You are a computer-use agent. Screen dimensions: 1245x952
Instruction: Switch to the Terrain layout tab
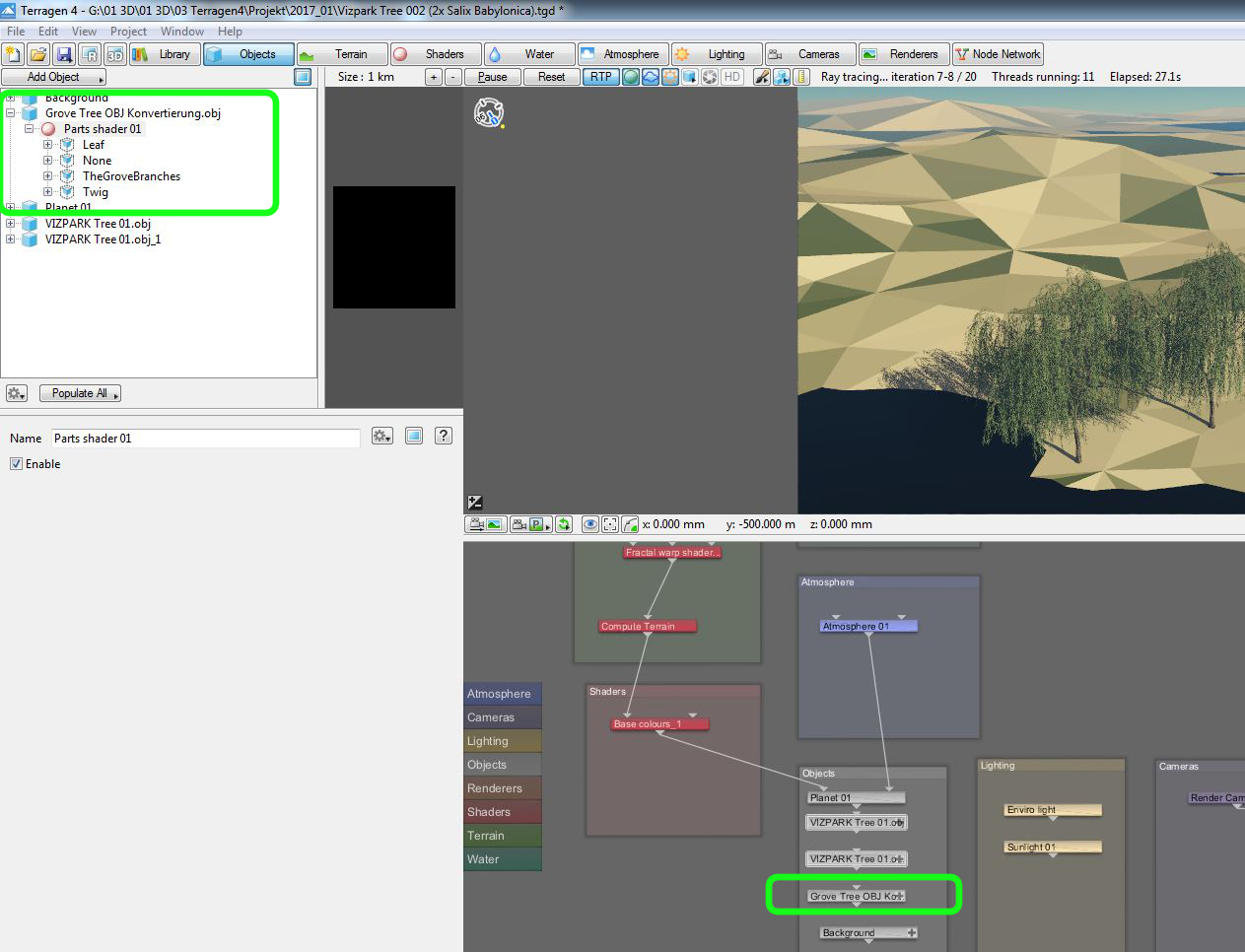coord(340,54)
